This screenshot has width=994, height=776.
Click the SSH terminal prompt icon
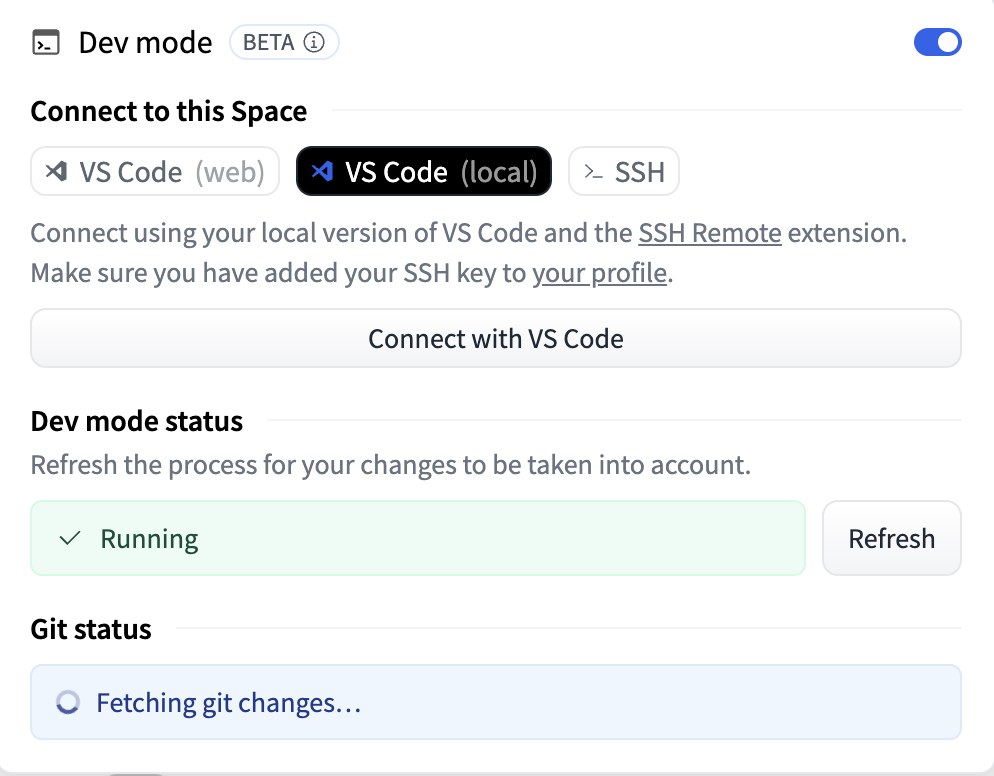(x=594, y=173)
